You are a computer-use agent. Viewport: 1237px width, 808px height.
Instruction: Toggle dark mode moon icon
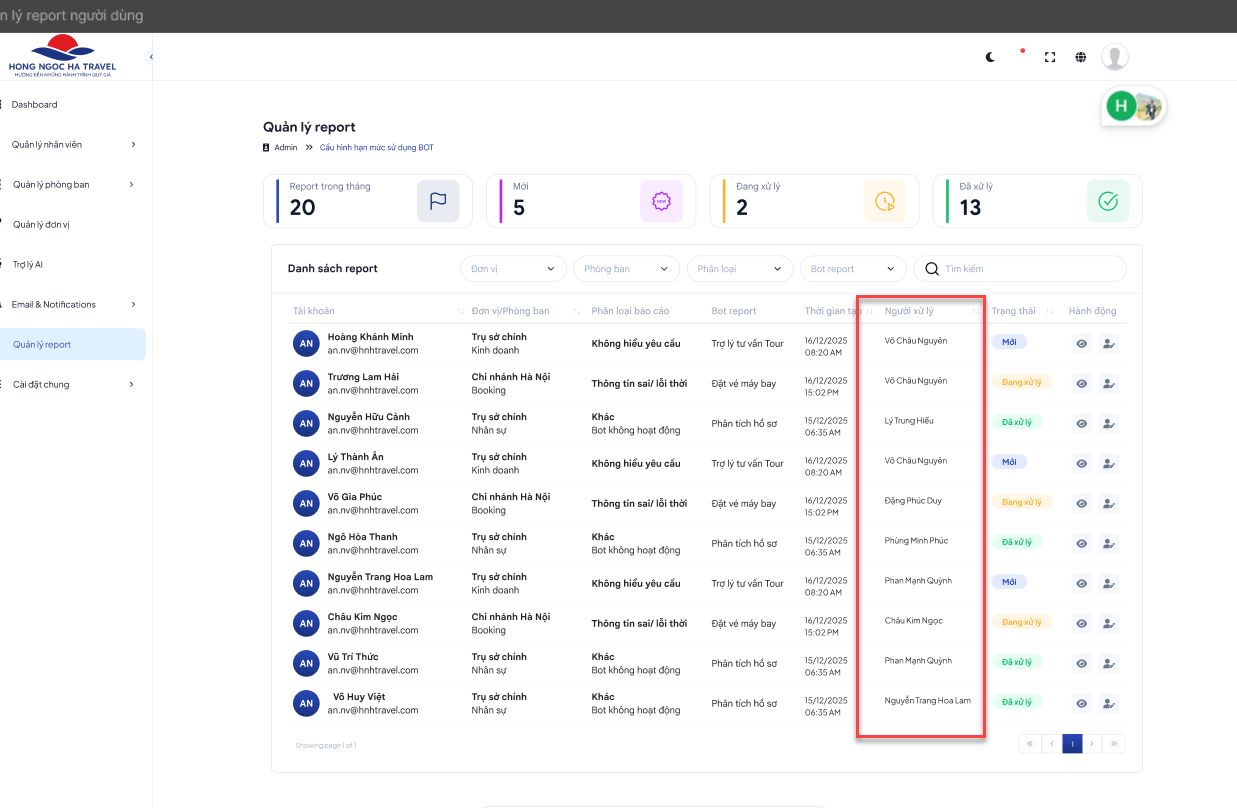click(x=990, y=57)
